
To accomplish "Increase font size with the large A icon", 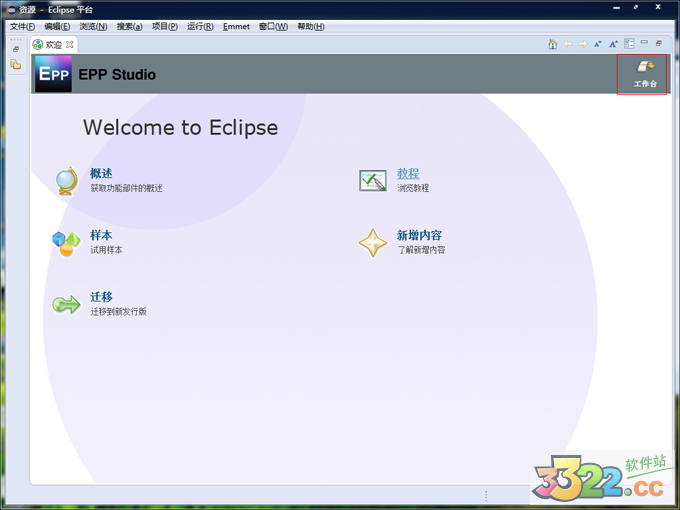I will pyautogui.click(x=613, y=44).
